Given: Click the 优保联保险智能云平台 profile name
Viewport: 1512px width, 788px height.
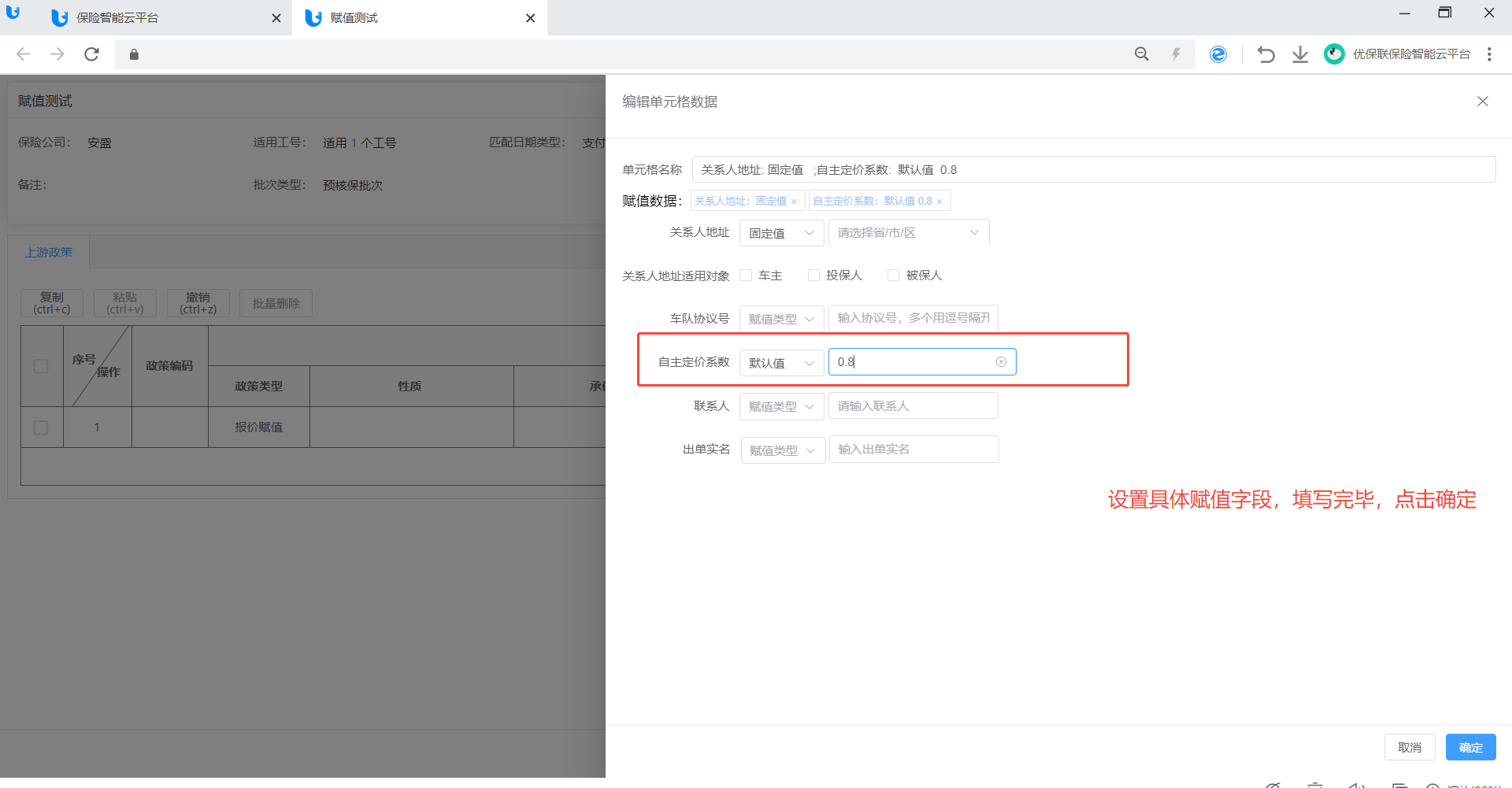Looking at the screenshot, I should tap(1411, 54).
